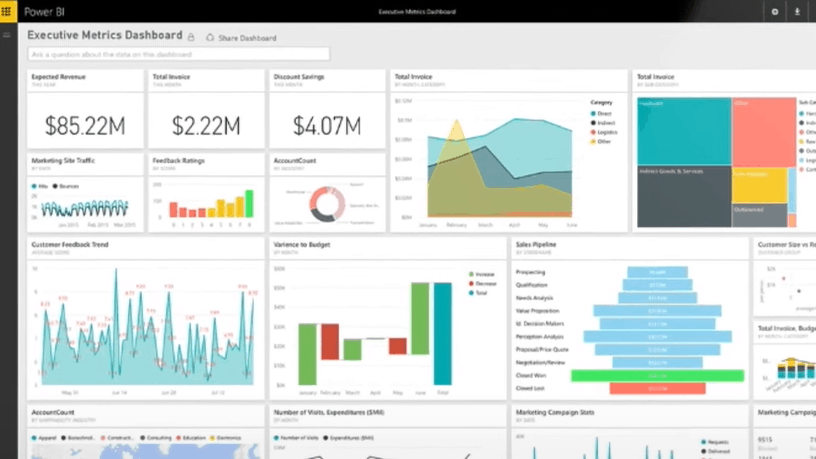Click the download icon in top bar
The width and height of the screenshot is (816, 459).
797,11
